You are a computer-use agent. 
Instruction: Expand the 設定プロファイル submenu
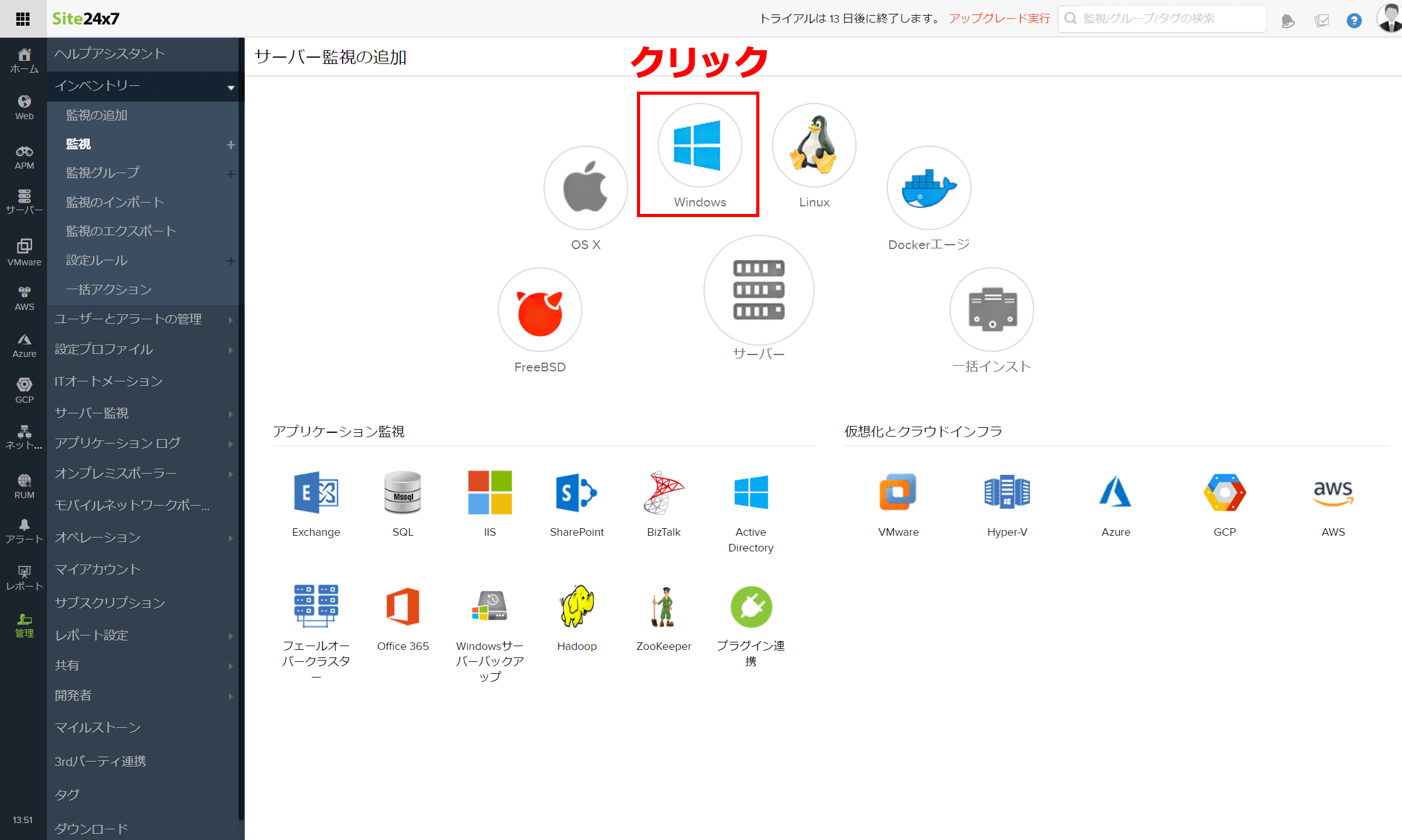pos(230,349)
